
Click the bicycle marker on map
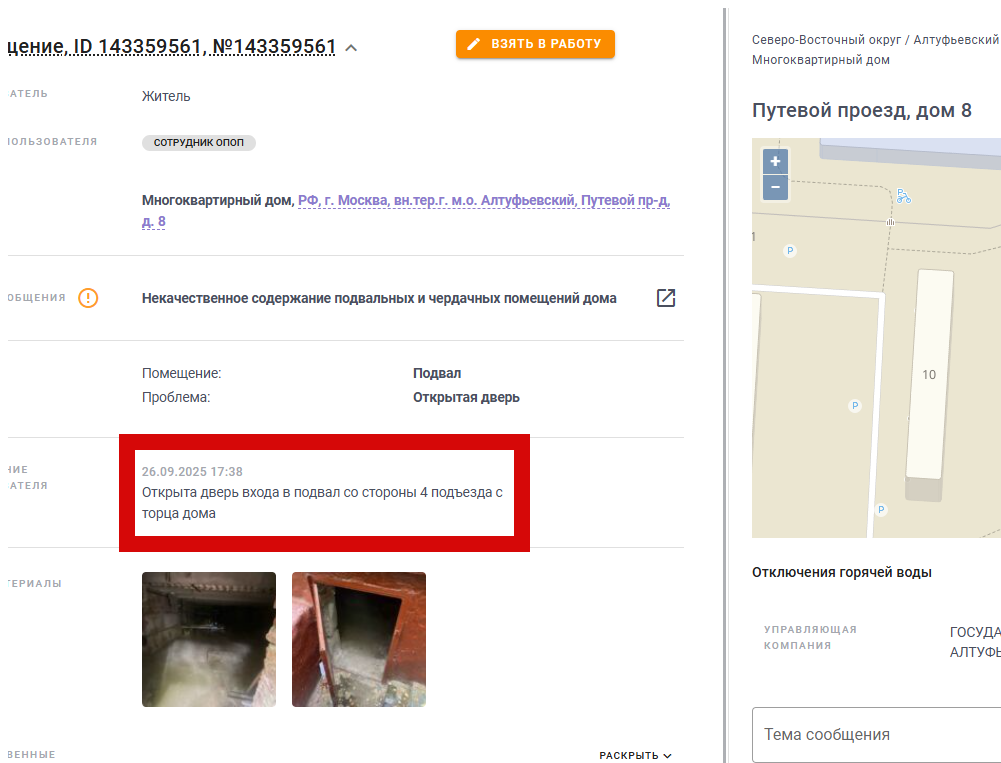pyautogui.click(x=903, y=196)
